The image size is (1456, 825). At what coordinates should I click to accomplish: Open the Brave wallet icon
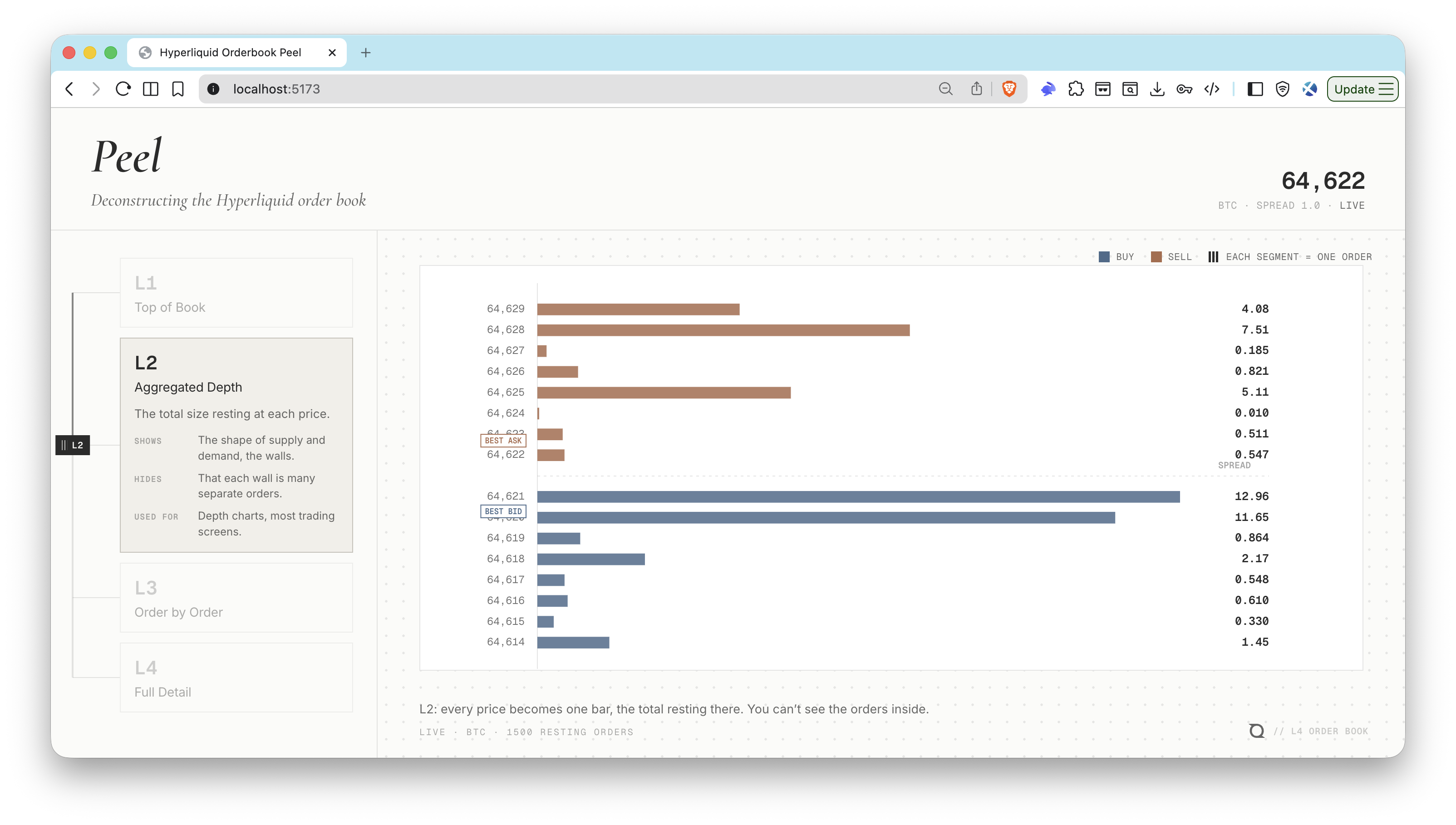pyautogui.click(x=1102, y=89)
